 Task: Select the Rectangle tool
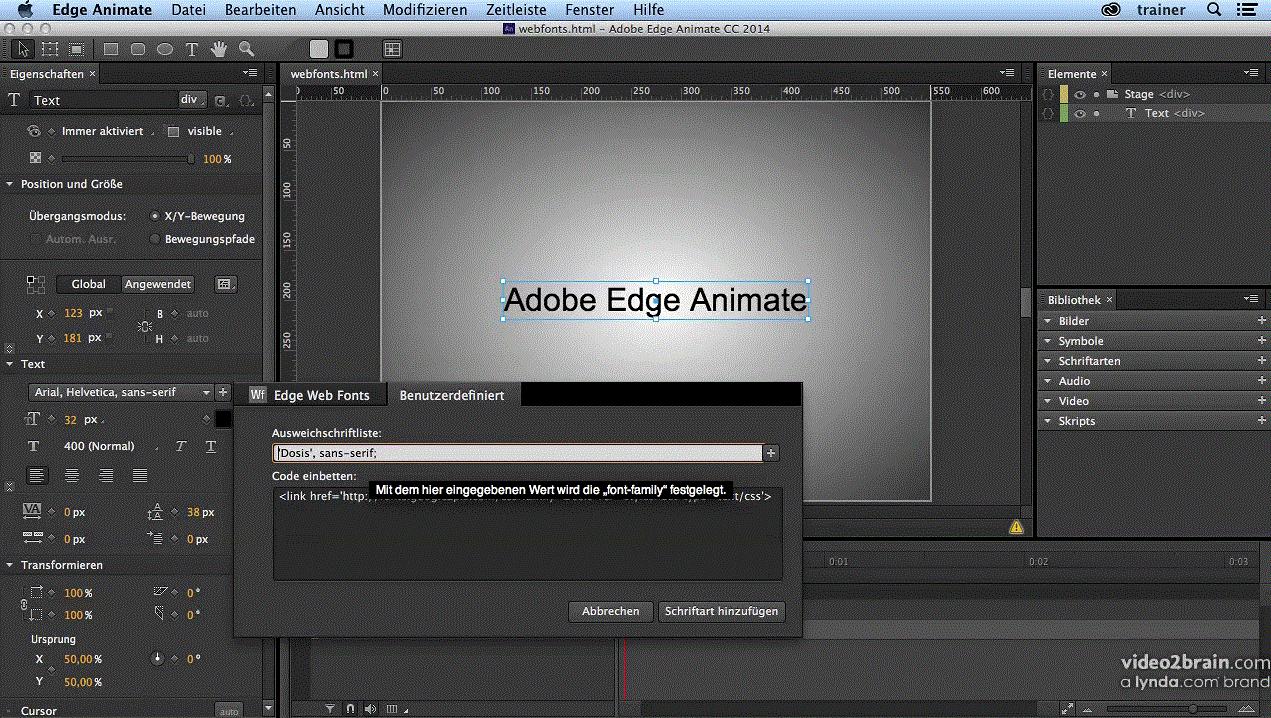[x=111, y=48]
